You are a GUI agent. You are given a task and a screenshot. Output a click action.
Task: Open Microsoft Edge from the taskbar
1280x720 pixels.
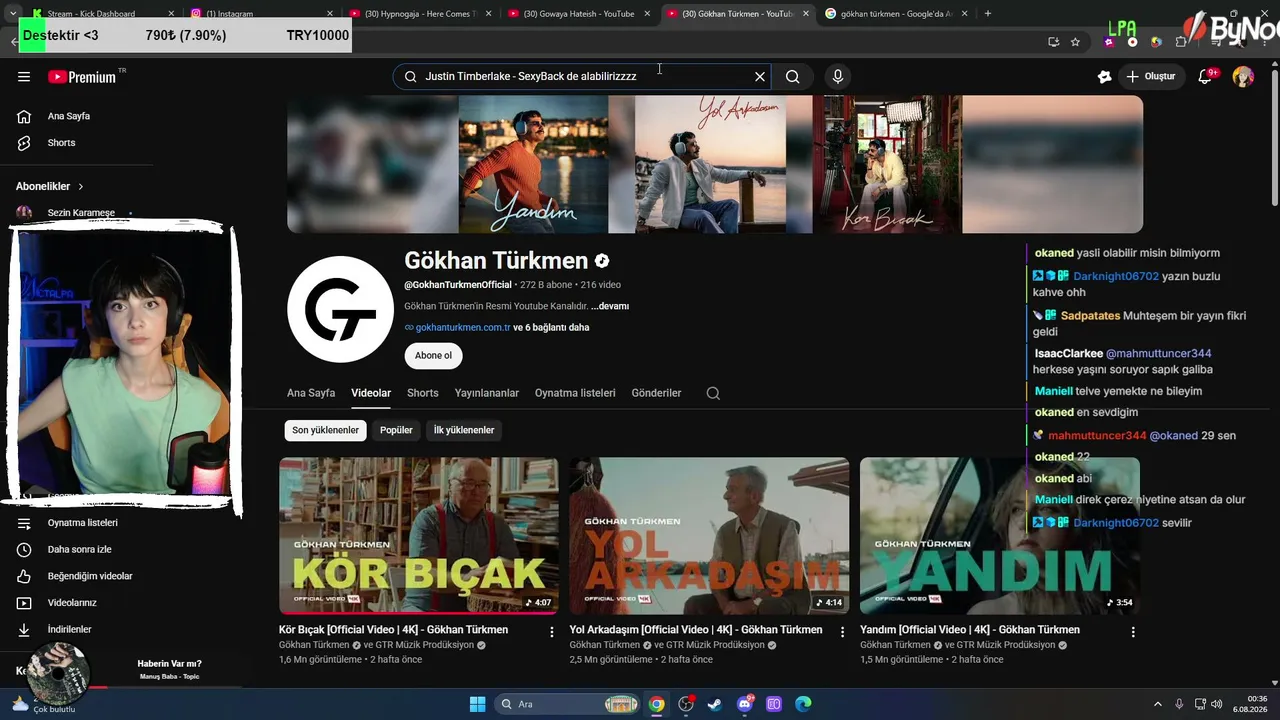(803, 704)
